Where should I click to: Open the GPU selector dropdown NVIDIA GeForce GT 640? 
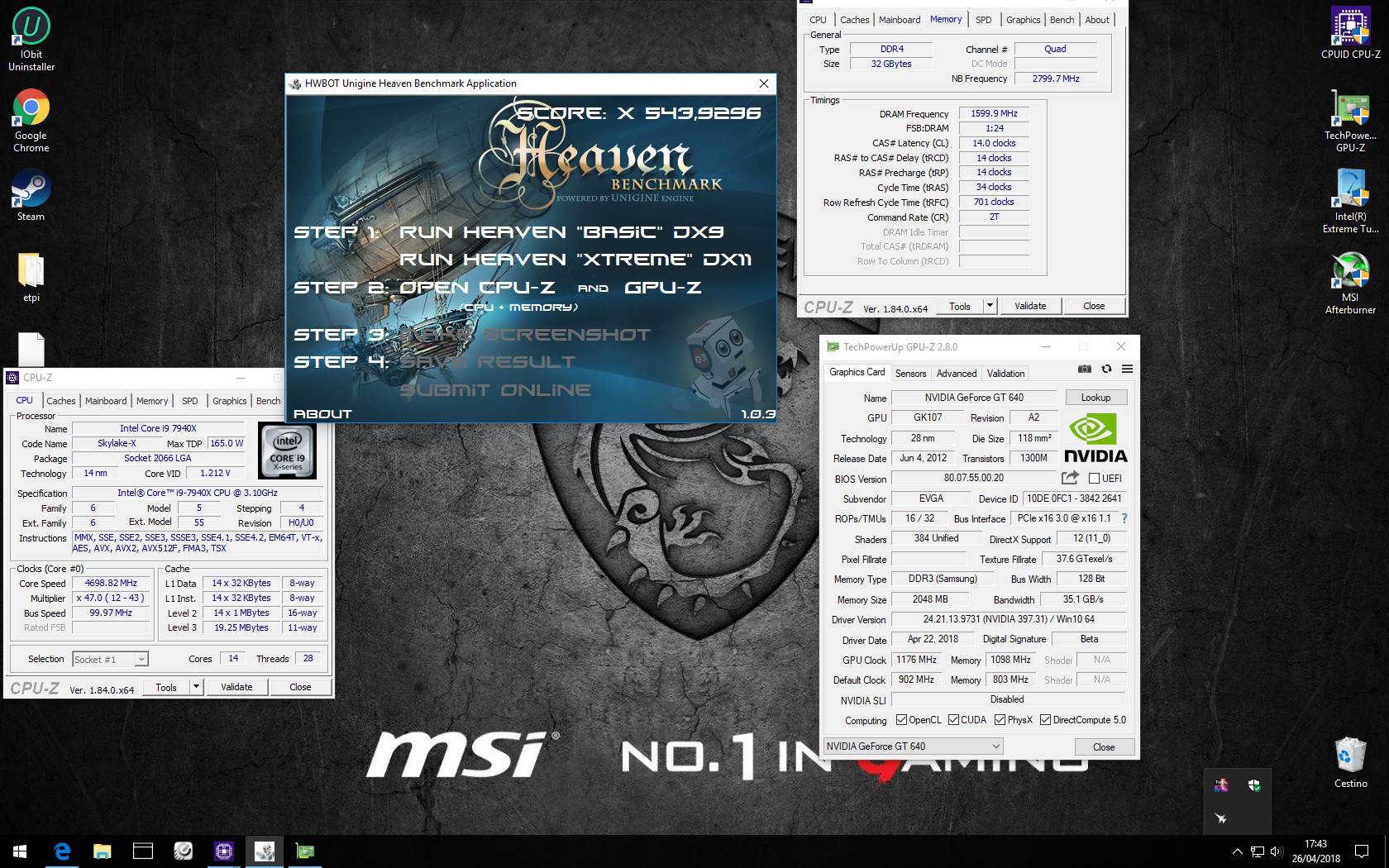pyautogui.click(x=914, y=746)
